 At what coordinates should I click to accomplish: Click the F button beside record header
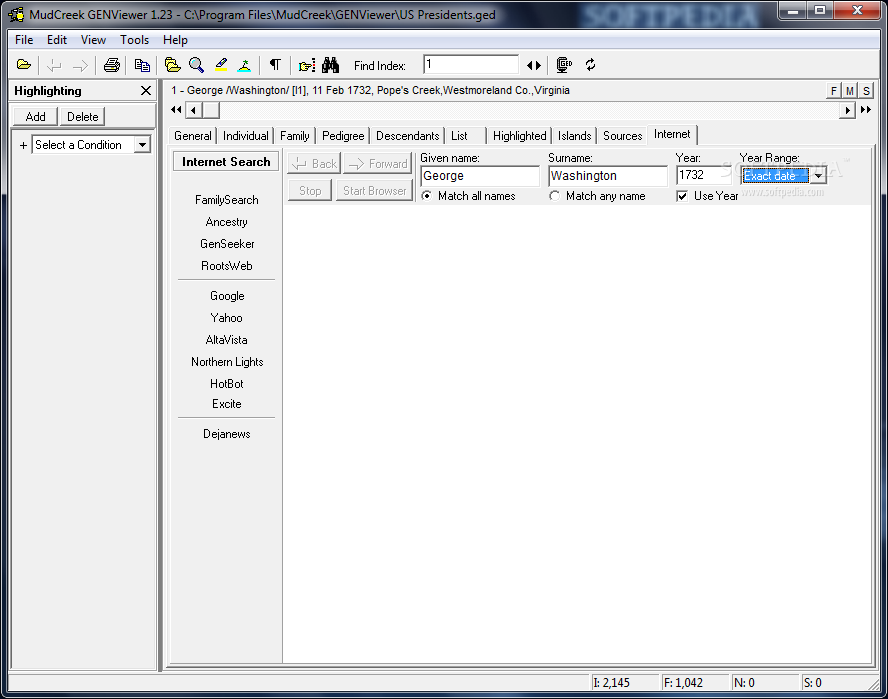point(834,91)
